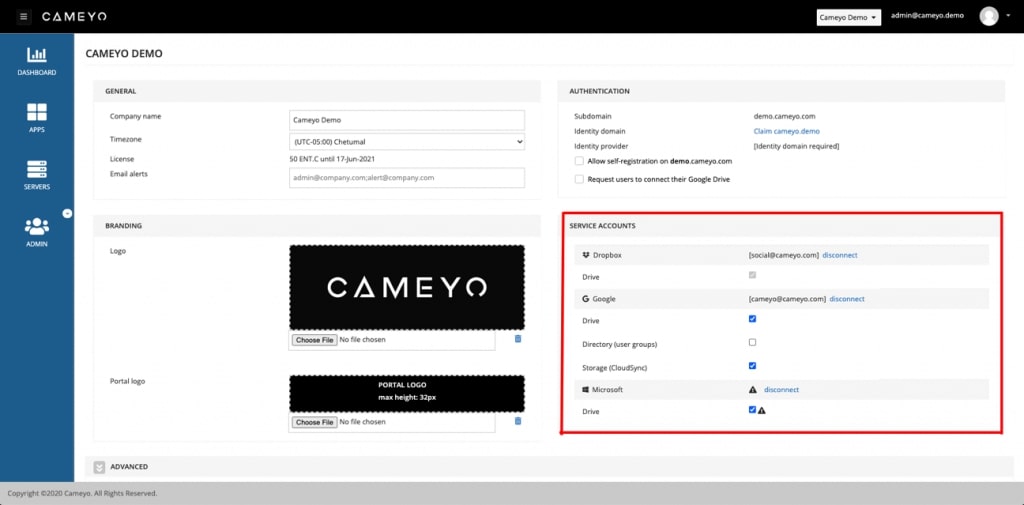Click the Portal logo preview placeholder

[407, 393]
